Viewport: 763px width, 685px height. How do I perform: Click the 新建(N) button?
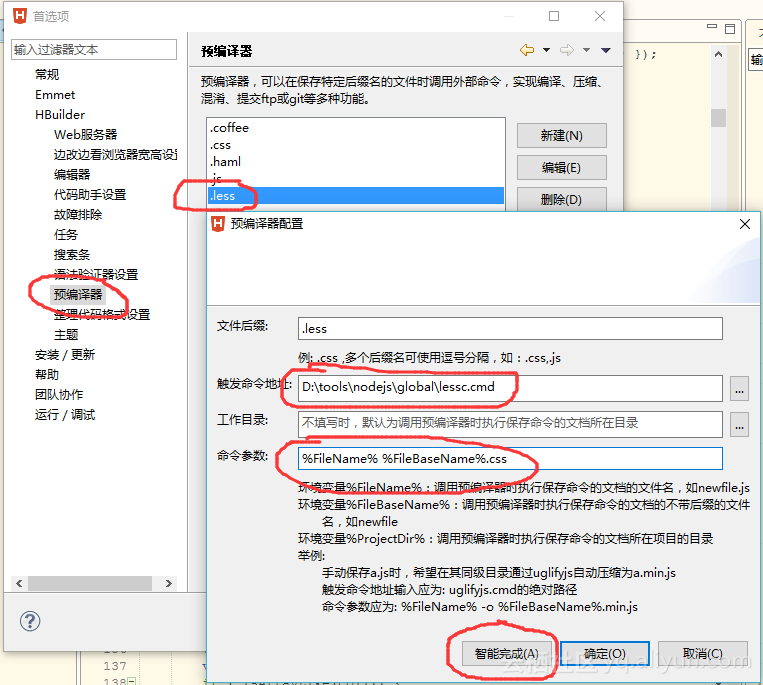(x=562, y=135)
